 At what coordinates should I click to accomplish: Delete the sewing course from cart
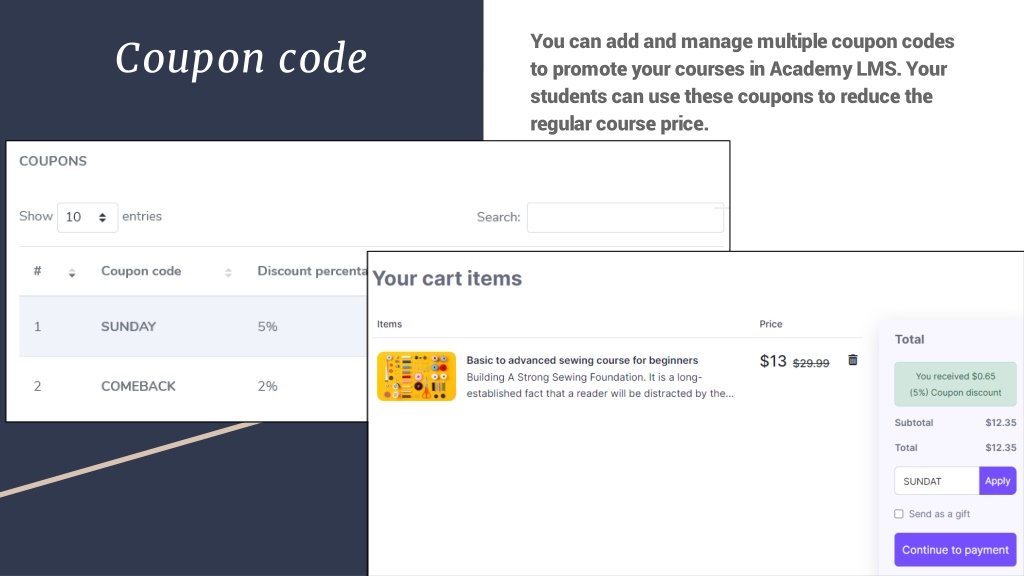pyautogui.click(x=852, y=360)
